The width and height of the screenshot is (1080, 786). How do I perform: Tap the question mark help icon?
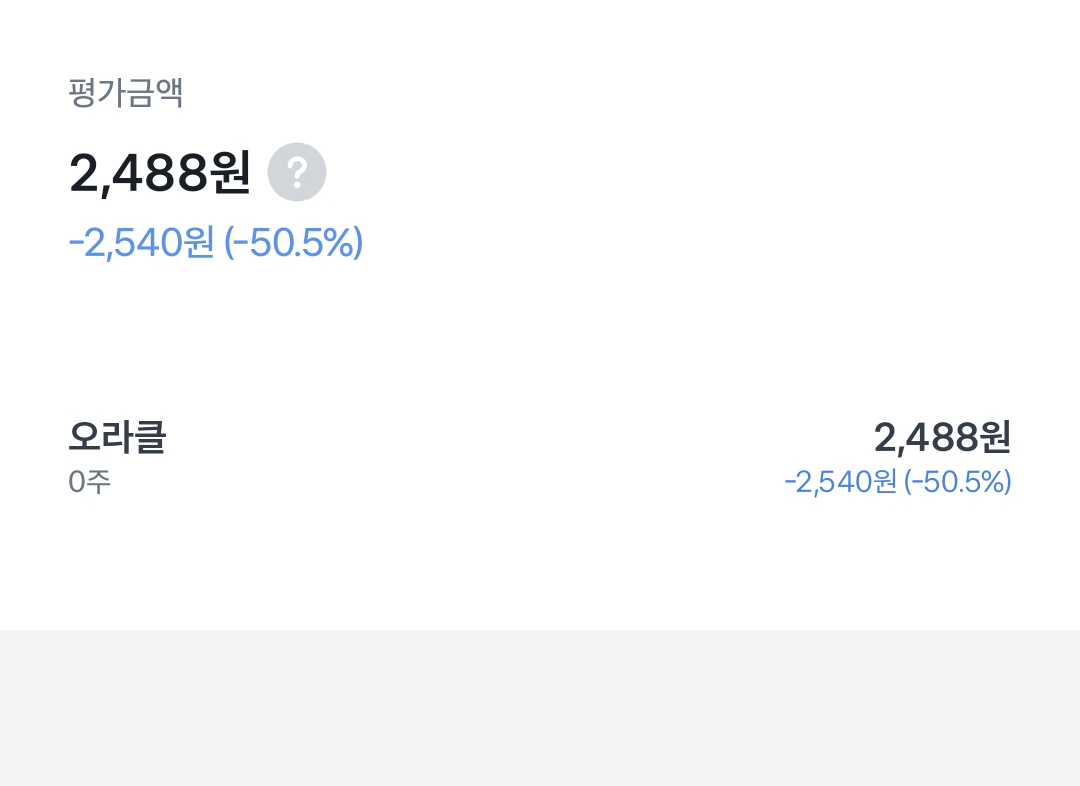(x=297, y=173)
